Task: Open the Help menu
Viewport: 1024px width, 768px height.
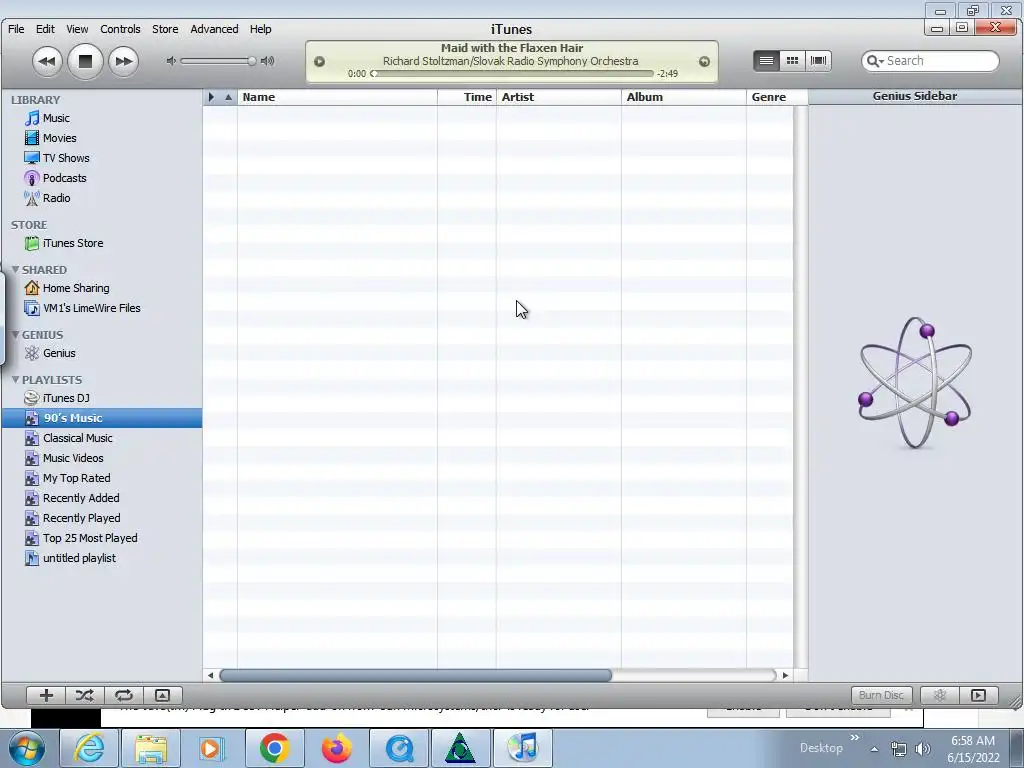Action: coord(261,29)
